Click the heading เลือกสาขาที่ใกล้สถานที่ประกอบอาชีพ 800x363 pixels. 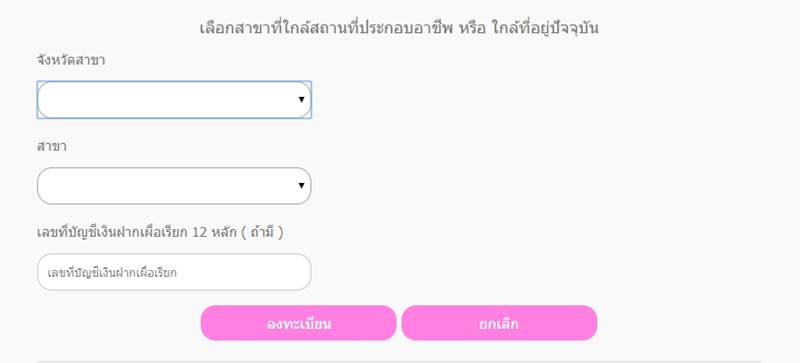coord(327,28)
